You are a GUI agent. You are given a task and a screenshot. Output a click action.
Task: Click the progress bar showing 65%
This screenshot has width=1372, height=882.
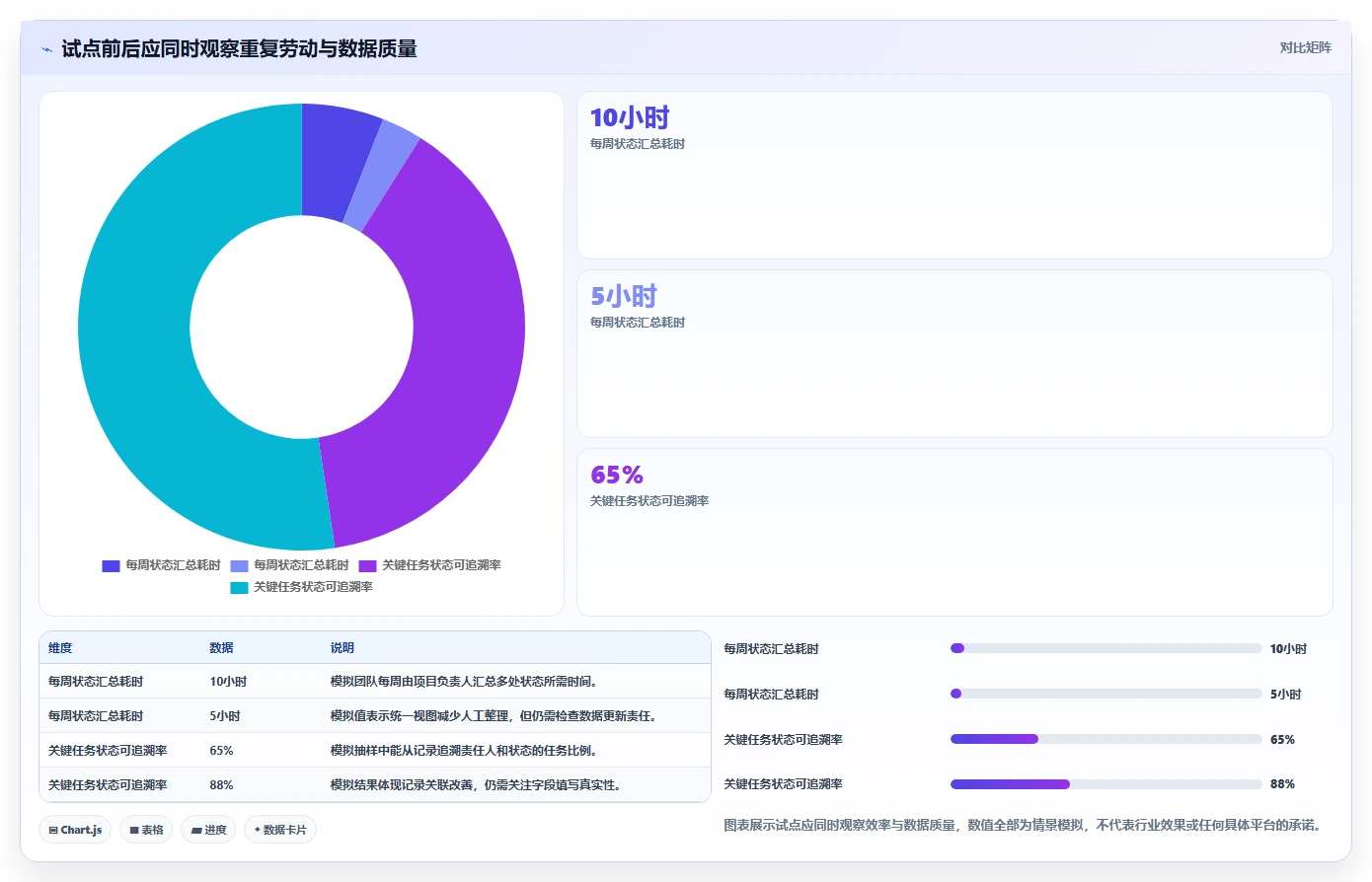[1105, 739]
